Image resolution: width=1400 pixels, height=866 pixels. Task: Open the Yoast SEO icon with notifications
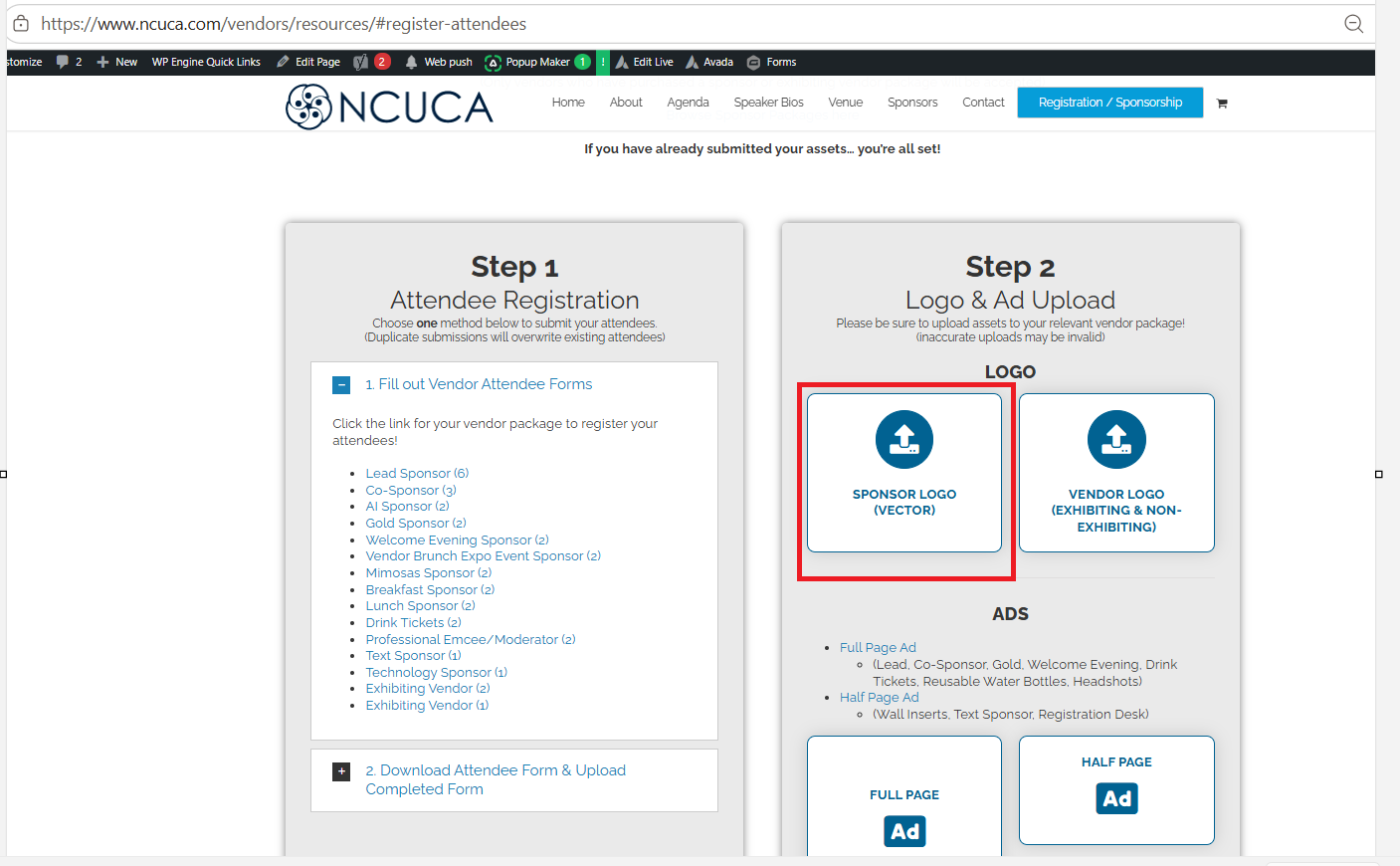pos(371,62)
